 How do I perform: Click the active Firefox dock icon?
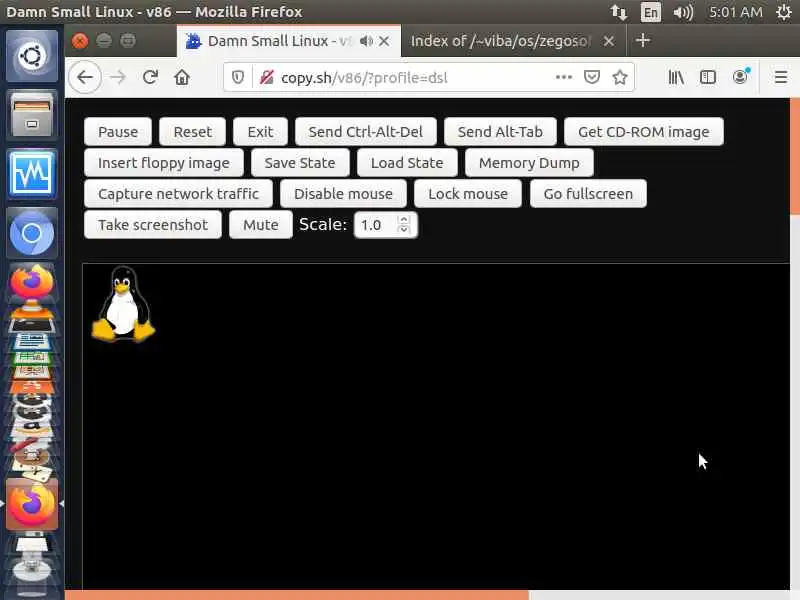pos(32,504)
